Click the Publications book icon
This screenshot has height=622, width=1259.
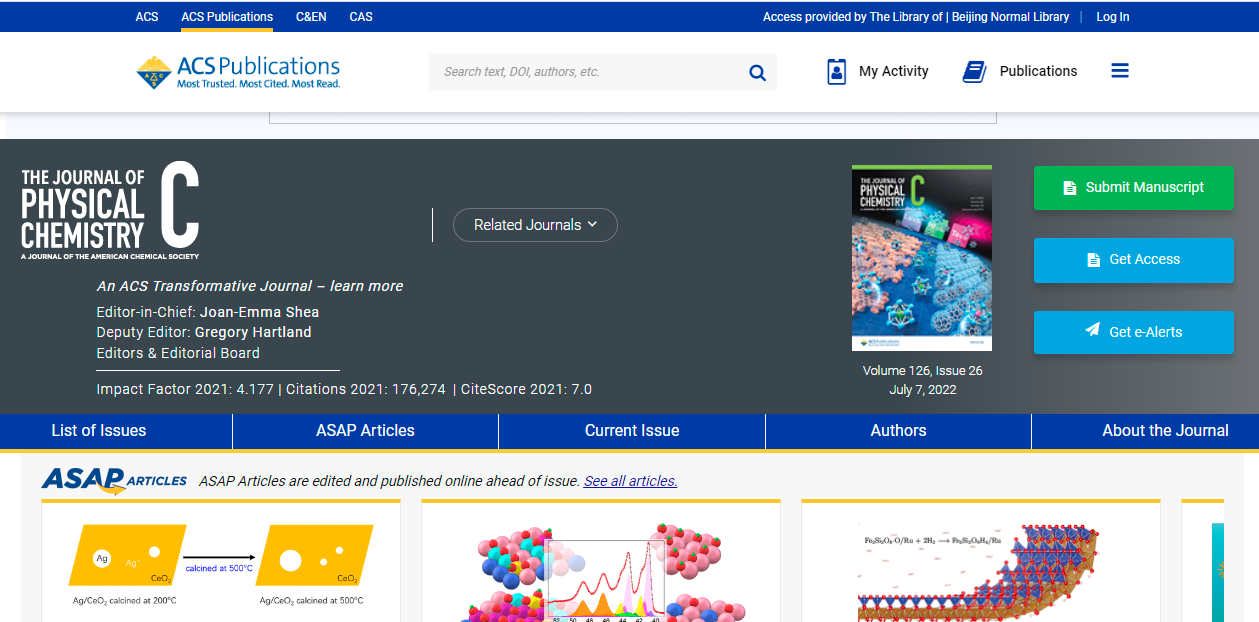pos(974,72)
